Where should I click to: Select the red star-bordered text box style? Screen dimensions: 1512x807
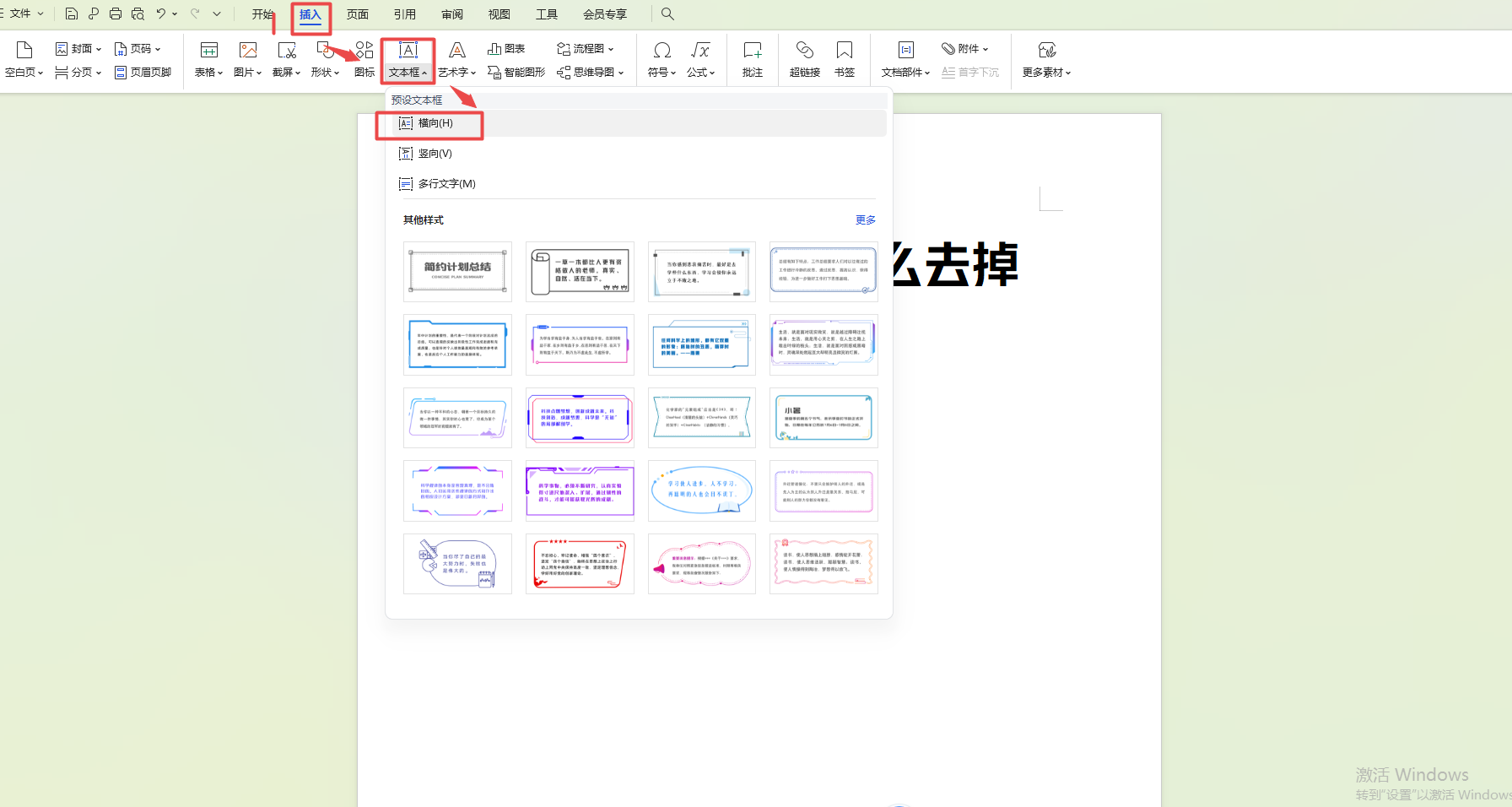580,563
